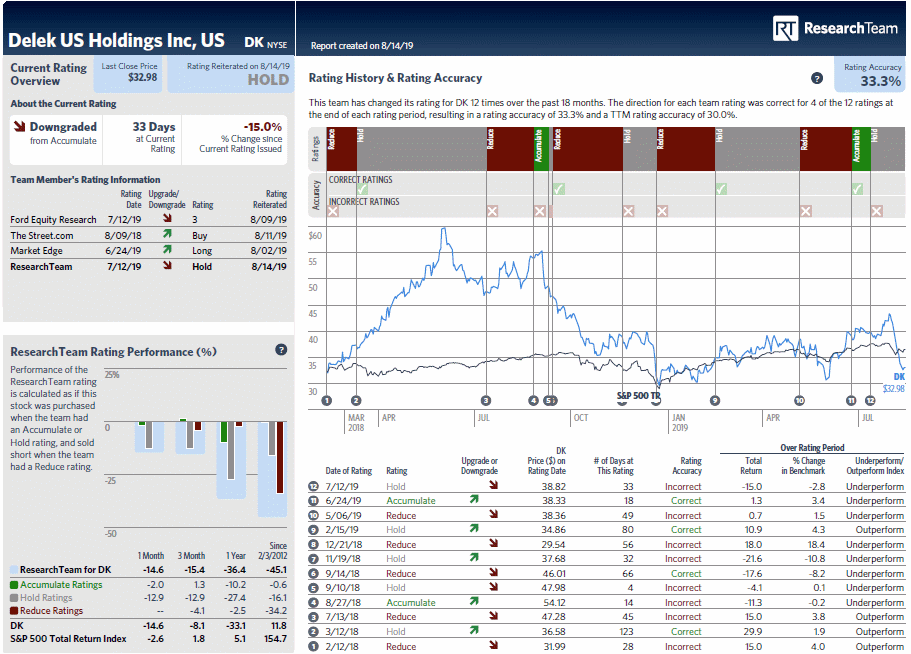Select chart marker number 3
Screen dimensions: 911x654
(x=486, y=400)
